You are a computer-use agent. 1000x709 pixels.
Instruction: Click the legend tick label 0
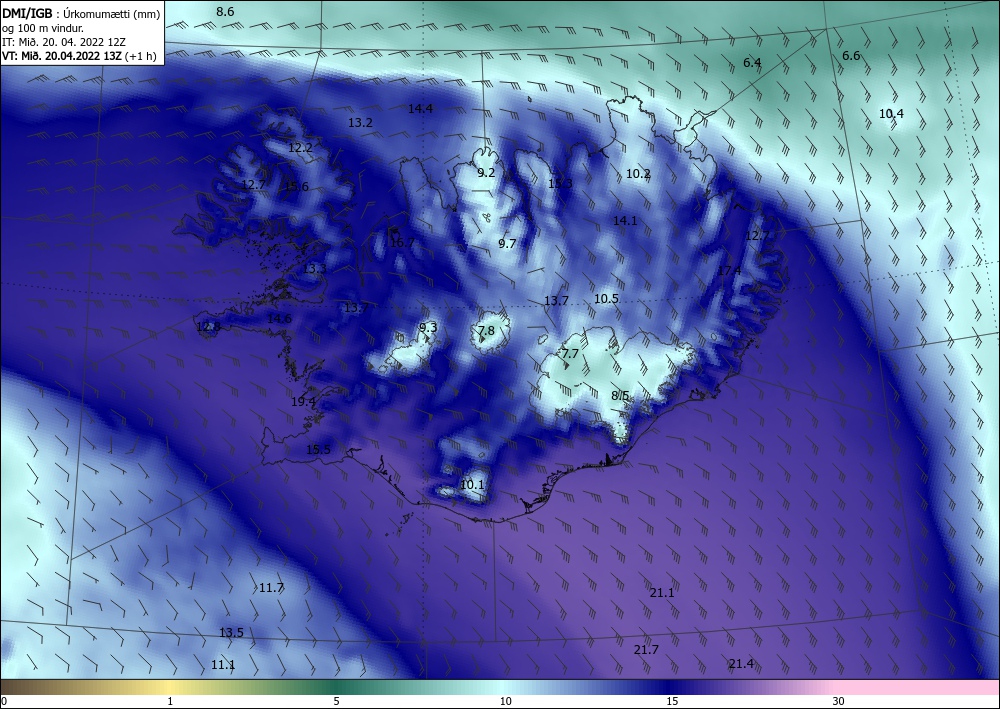[x=4, y=702]
